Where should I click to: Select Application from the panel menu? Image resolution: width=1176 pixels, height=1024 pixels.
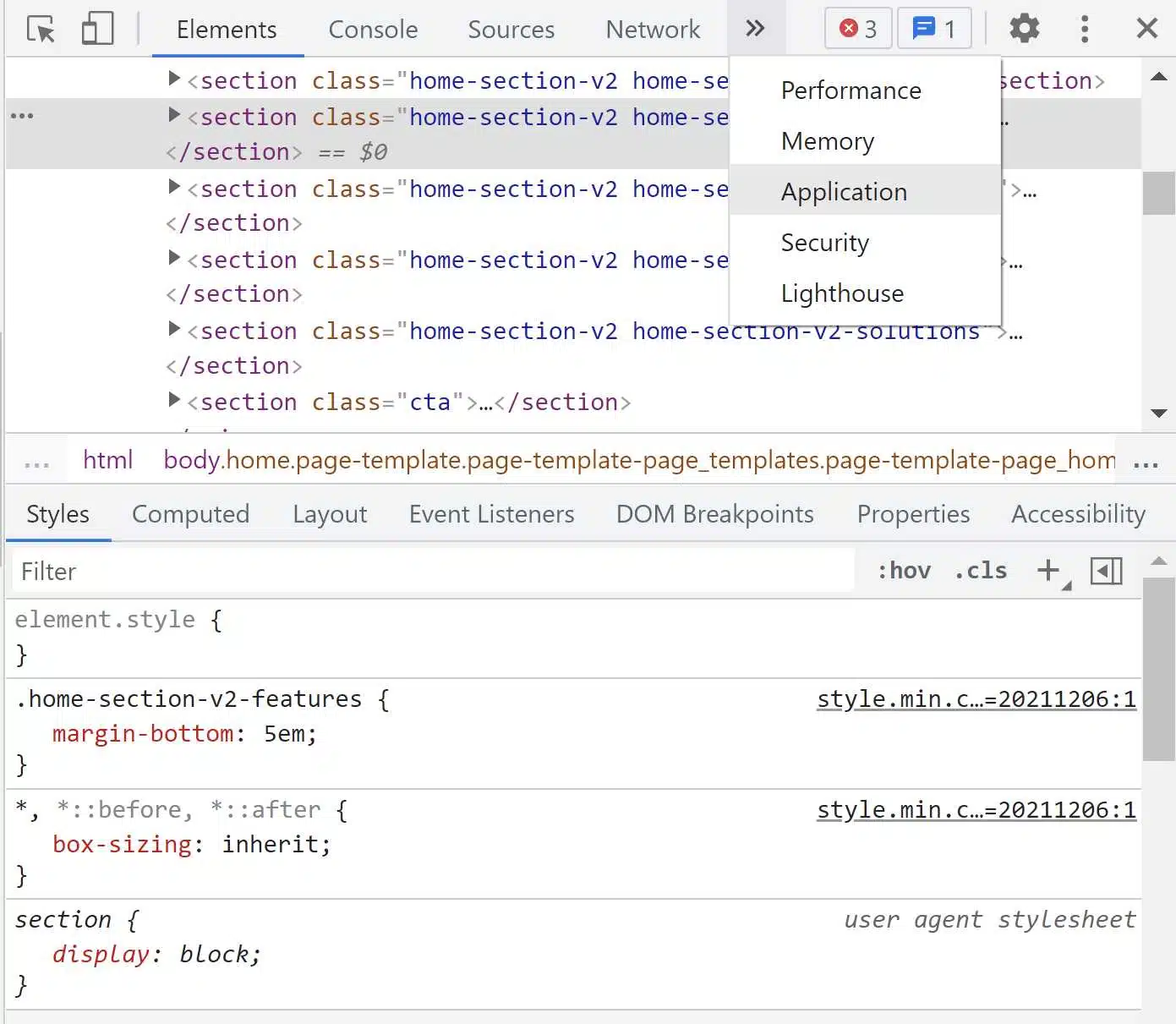pyautogui.click(x=844, y=191)
